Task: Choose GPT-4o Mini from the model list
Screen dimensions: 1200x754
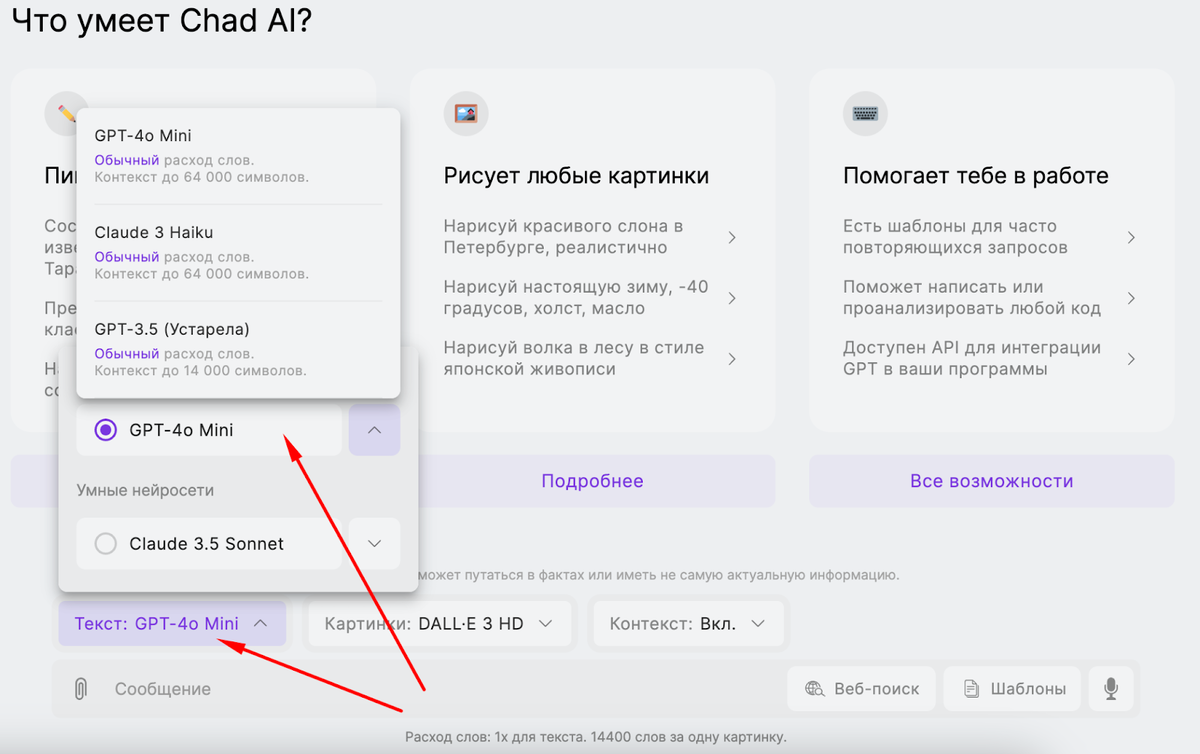Action: (238, 156)
